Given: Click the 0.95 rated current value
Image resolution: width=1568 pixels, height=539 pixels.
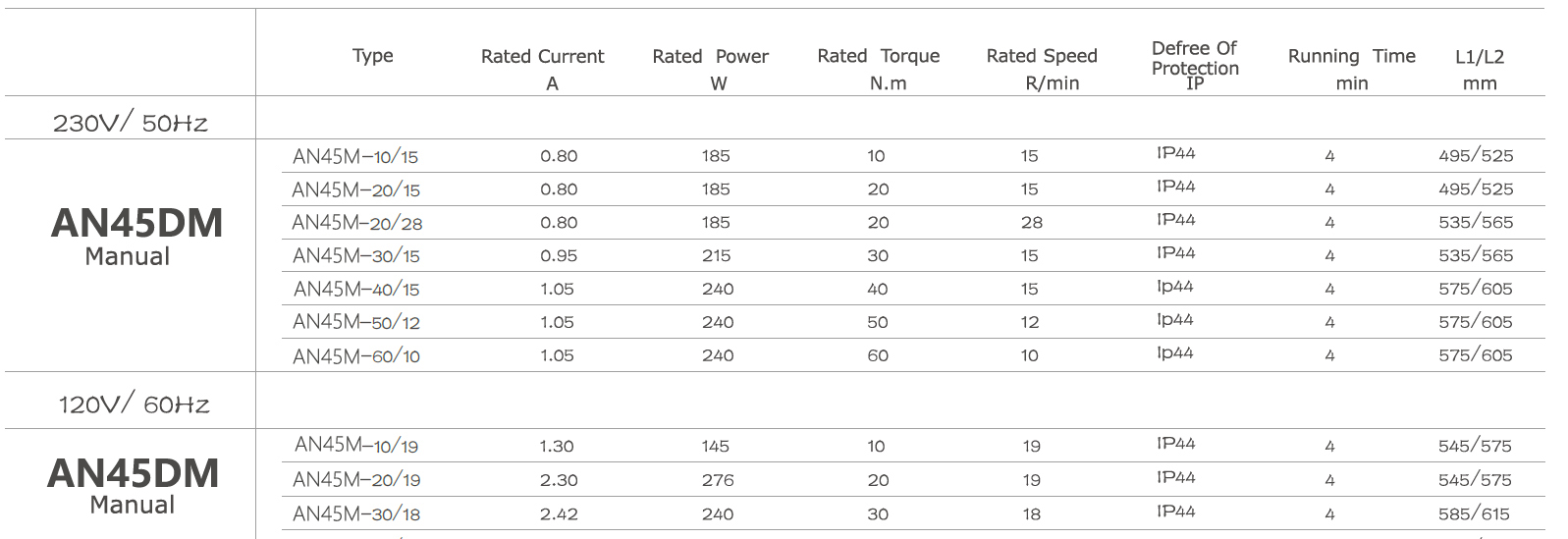Looking at the screenshot, I should pos(559,255).
